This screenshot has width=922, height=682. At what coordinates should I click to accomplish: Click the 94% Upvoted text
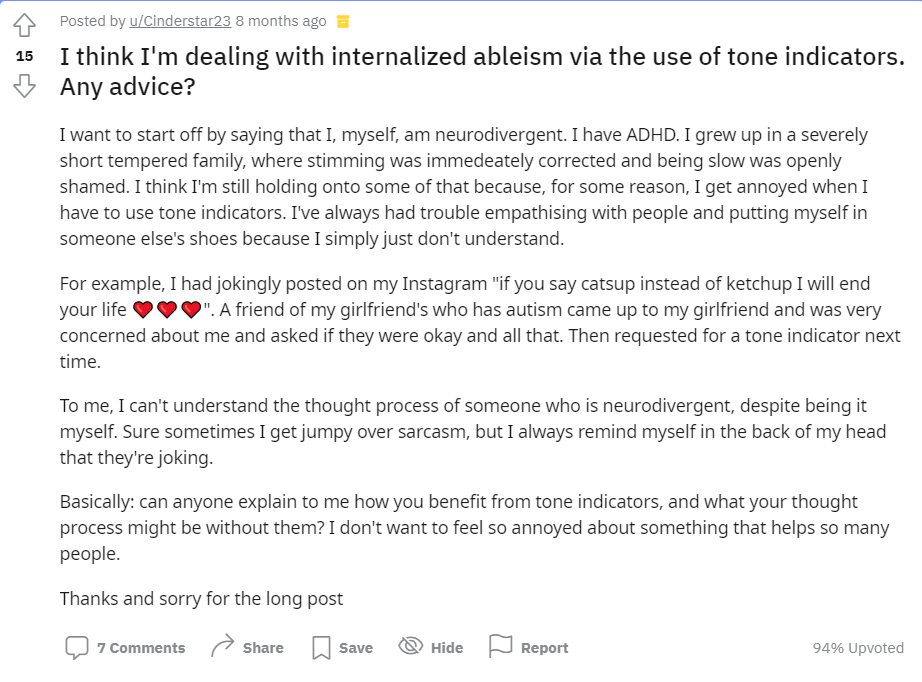pos(858,648)
